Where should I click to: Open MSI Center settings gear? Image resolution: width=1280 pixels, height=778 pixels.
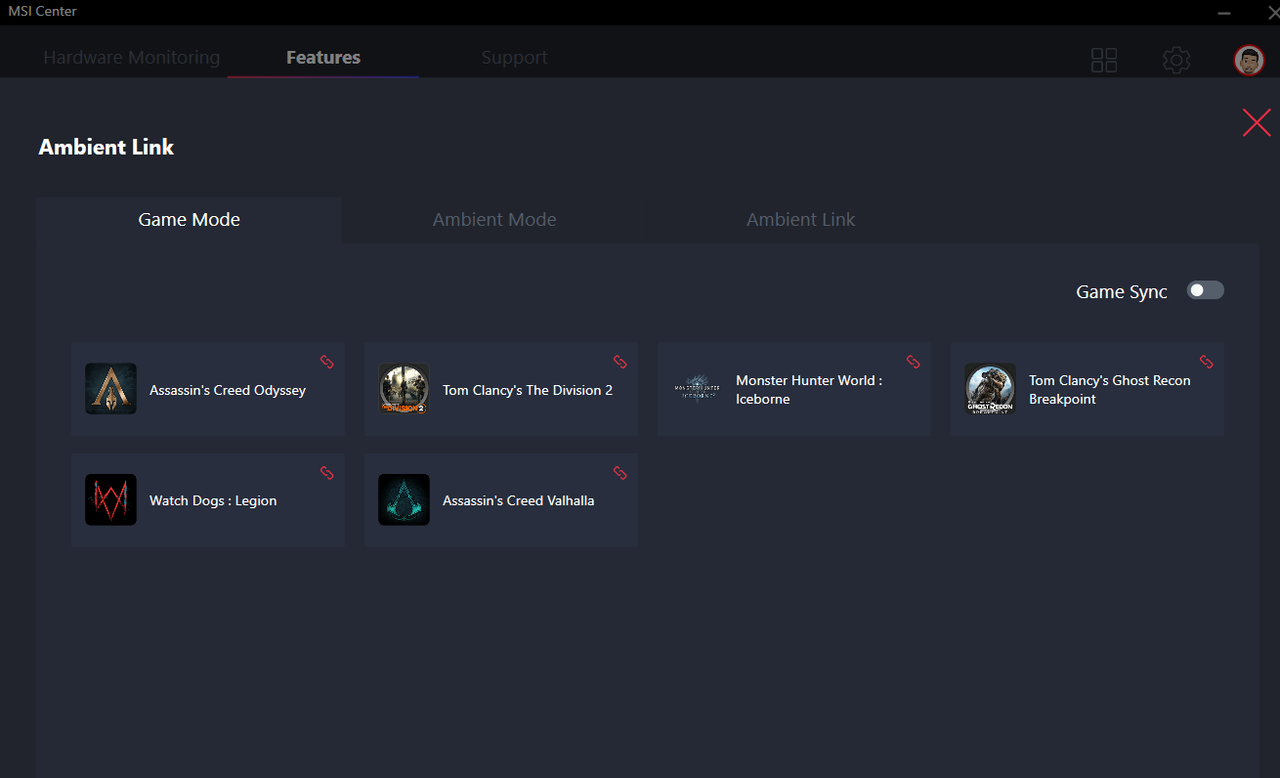pyautogui.click(x=1176, y=60)
